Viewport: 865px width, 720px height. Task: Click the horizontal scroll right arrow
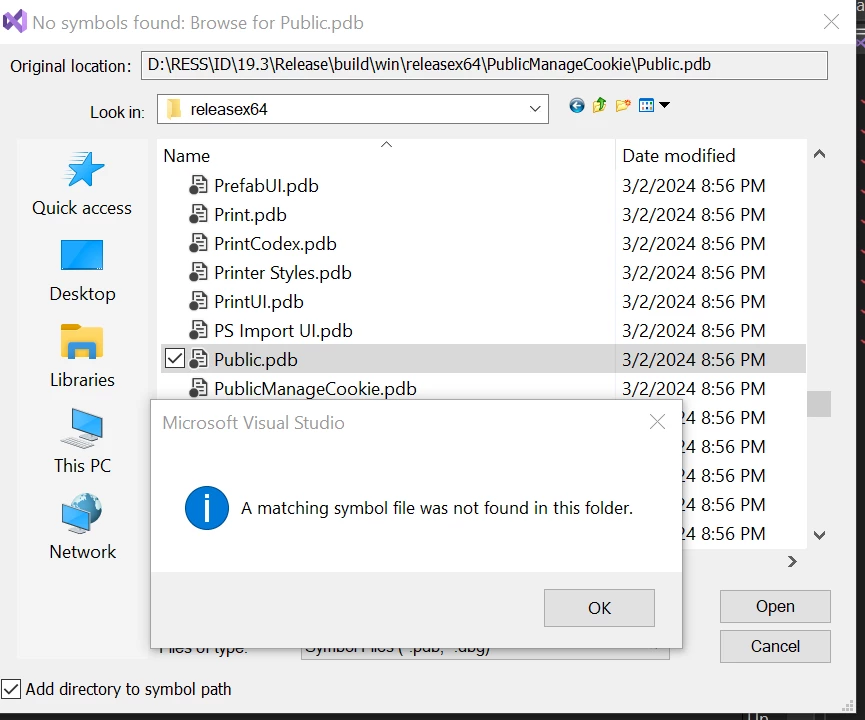[x=792, y=561]
